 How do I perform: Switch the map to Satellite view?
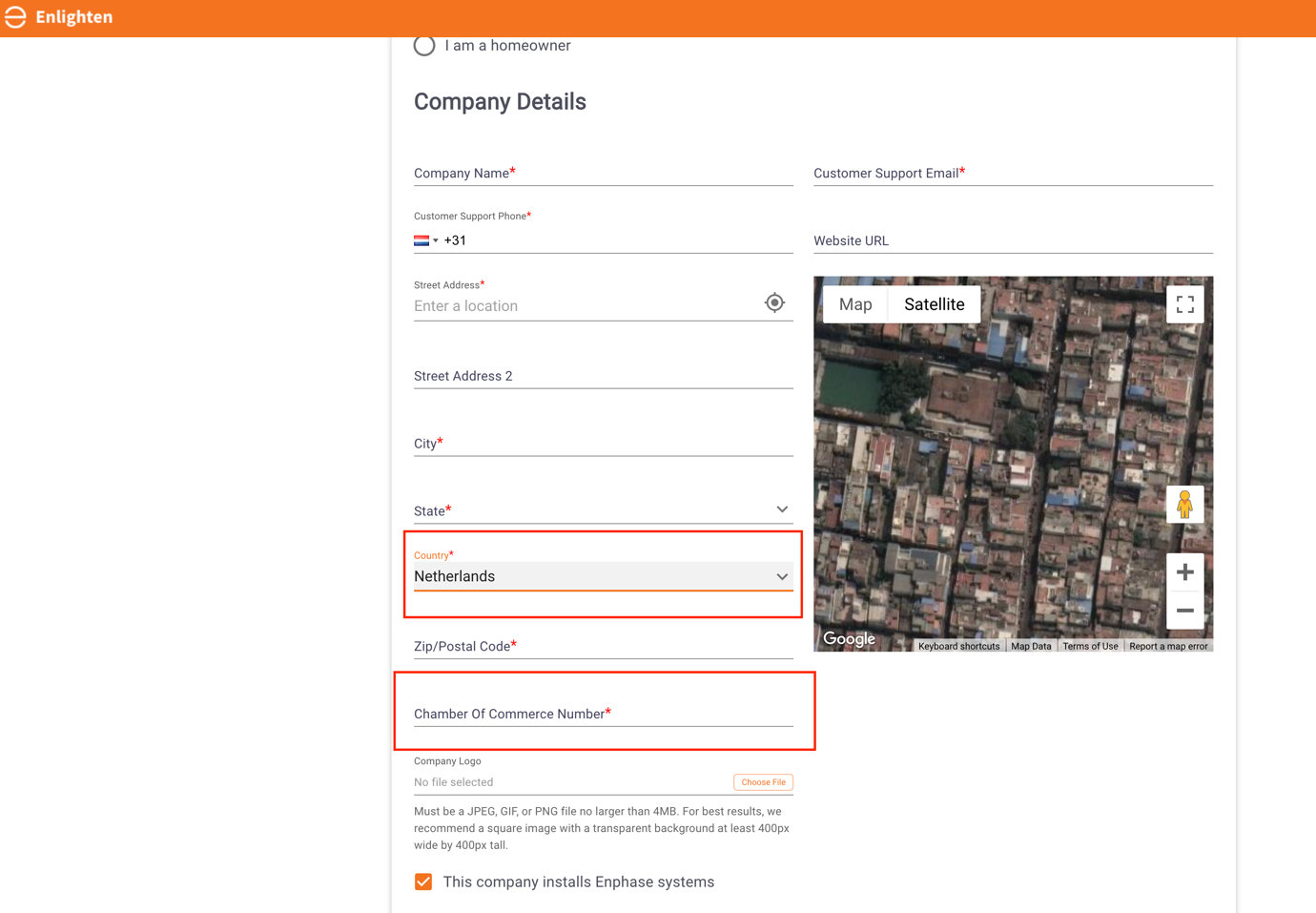(x=934, y=304)
